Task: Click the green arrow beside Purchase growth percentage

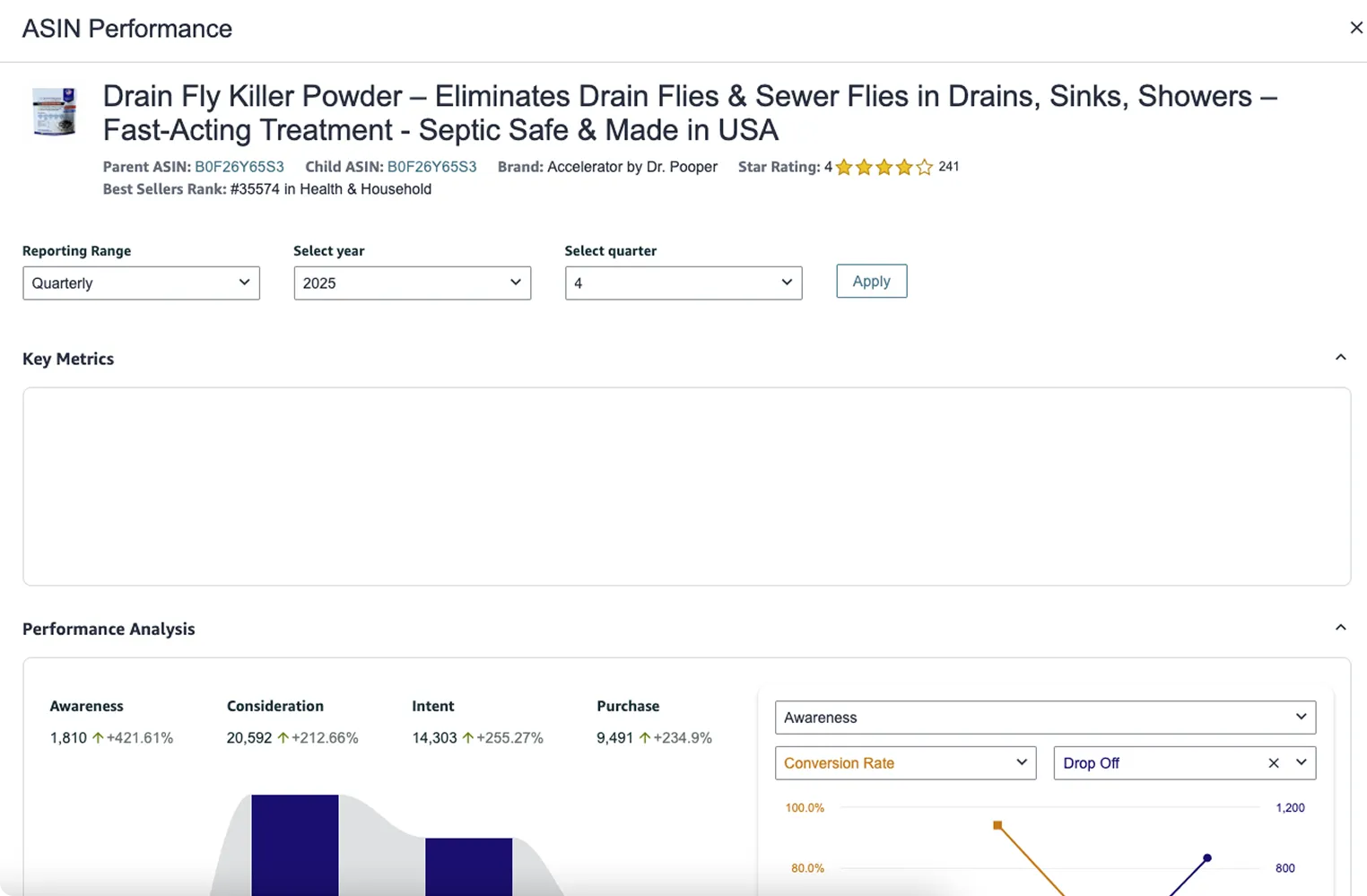Action: (x=644, y=736)
